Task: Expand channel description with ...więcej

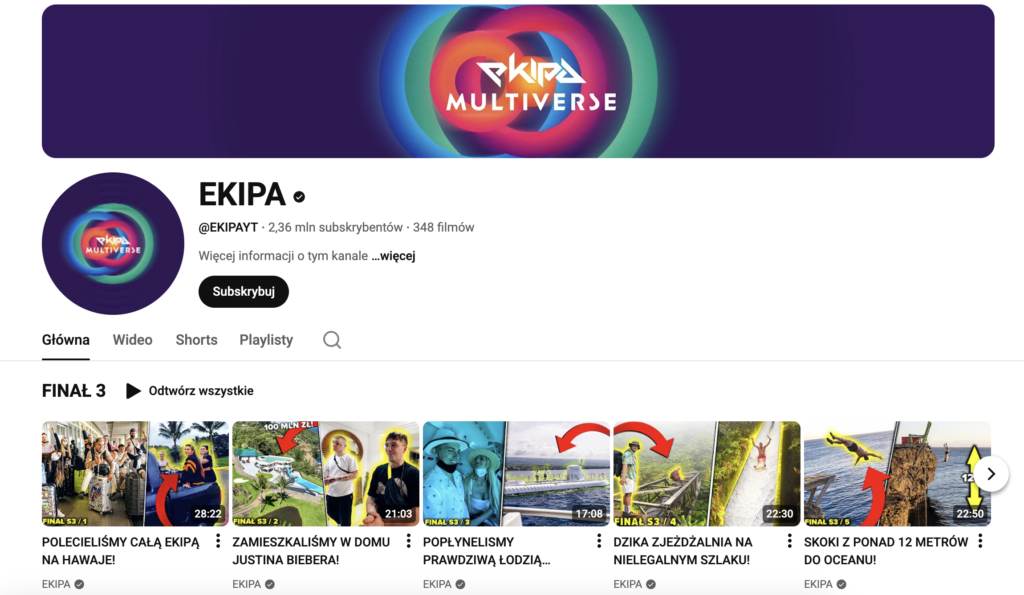Action: click(393, 256)
